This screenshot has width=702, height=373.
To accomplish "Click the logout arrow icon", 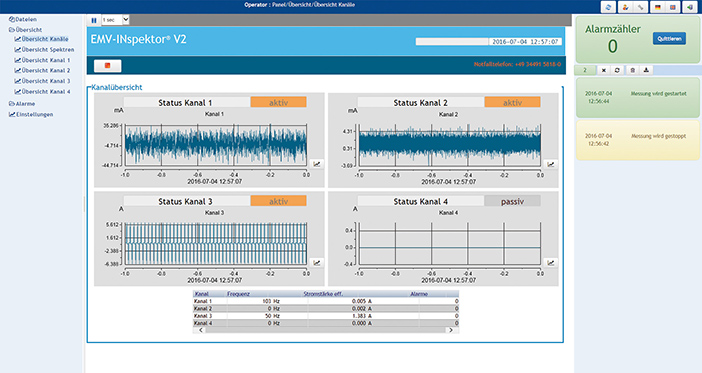I will click(x=689, y=7).
